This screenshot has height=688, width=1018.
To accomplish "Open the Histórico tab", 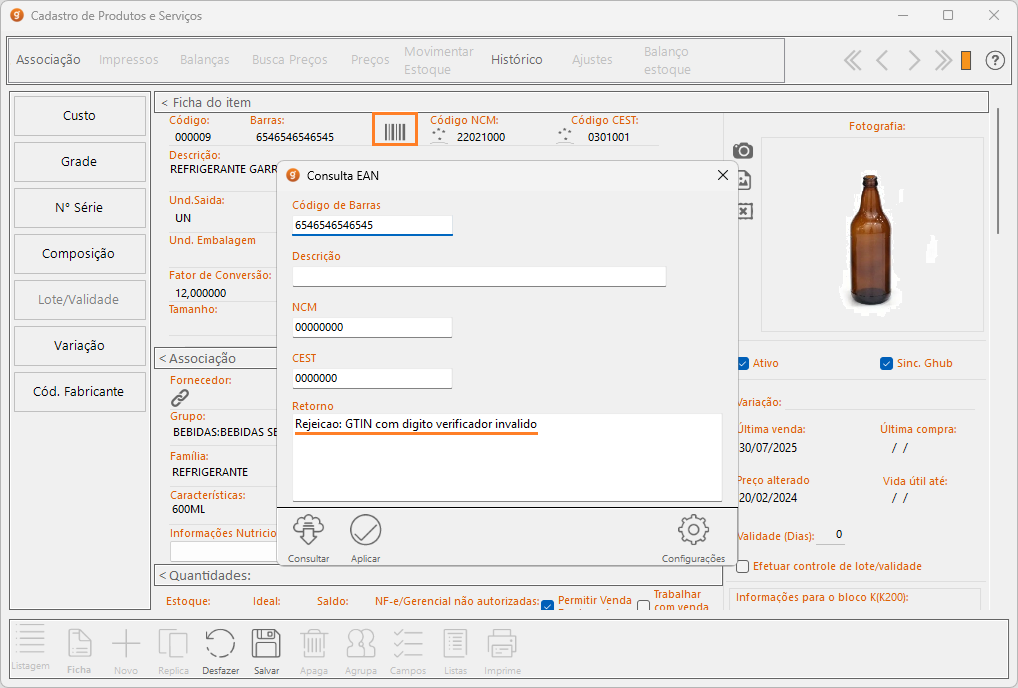I will [516, 60].
